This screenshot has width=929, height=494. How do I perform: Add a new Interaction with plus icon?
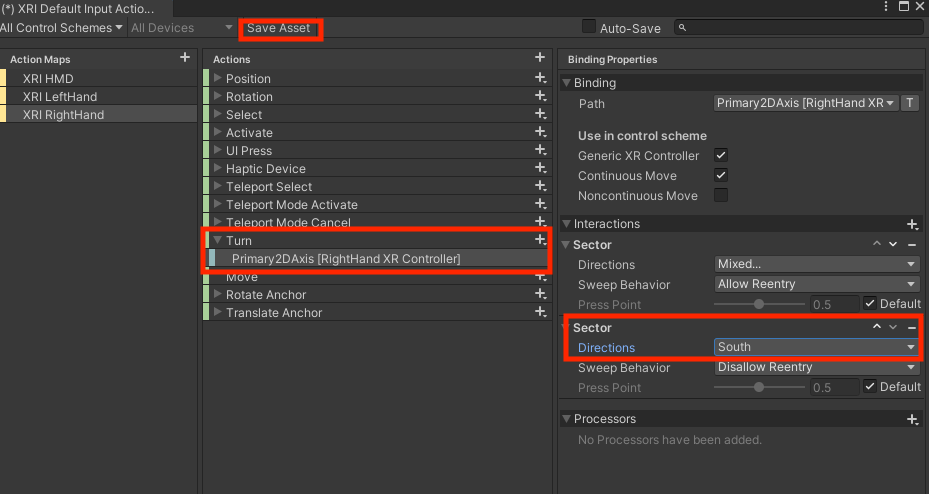tap(912, 224)
